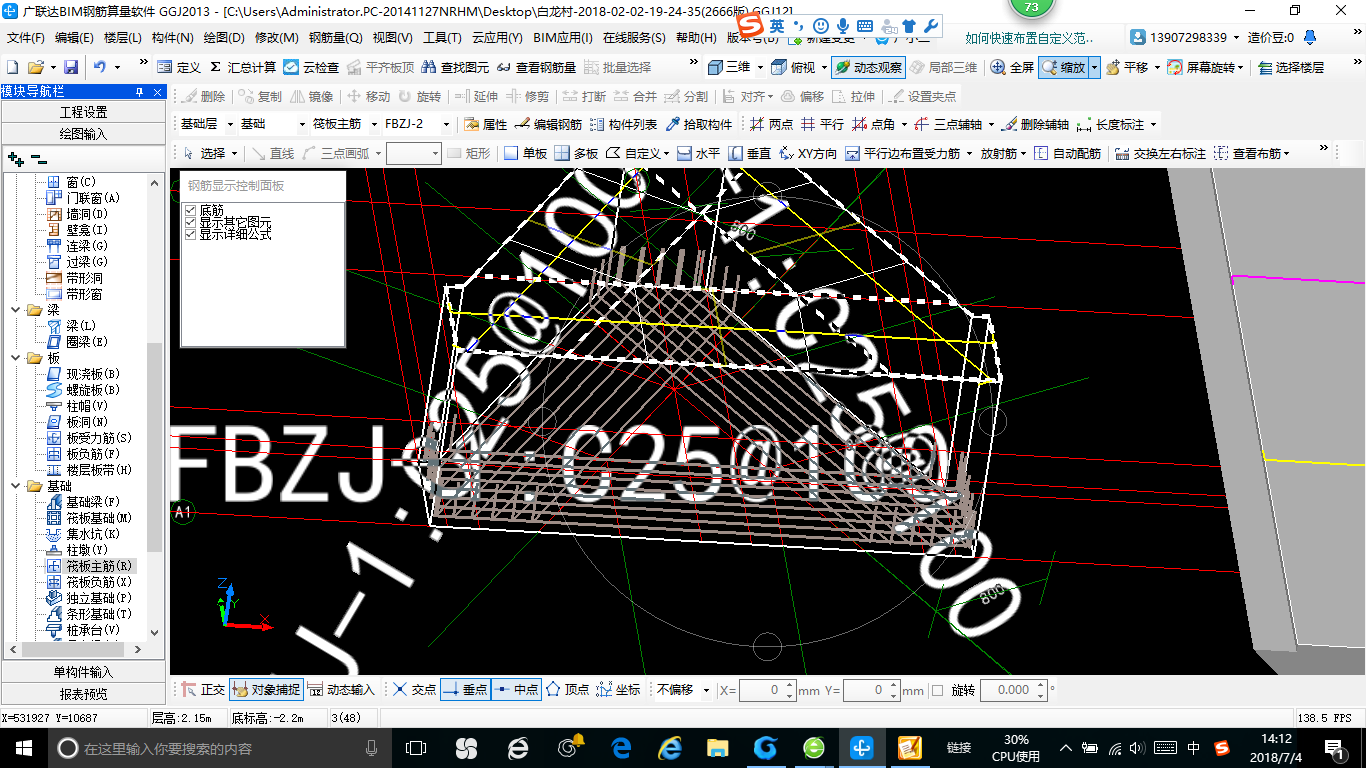Open the 帮助(H) menu
The image size is (1366, 768).
click(x=696, y=38)
